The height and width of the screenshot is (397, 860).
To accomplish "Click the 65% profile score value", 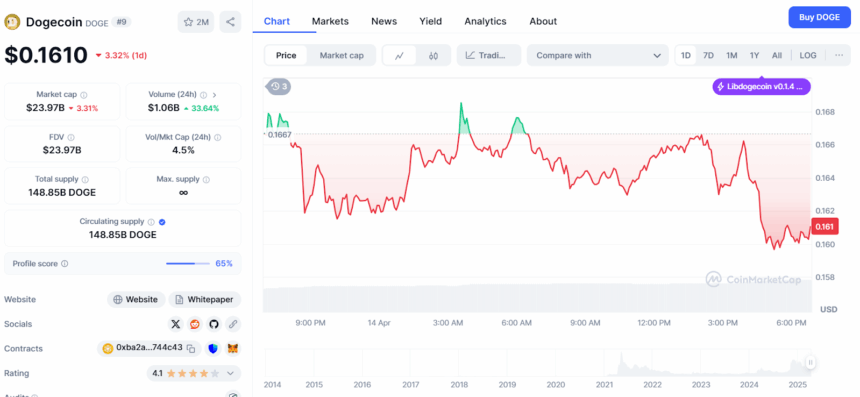I will coord(224,264).
